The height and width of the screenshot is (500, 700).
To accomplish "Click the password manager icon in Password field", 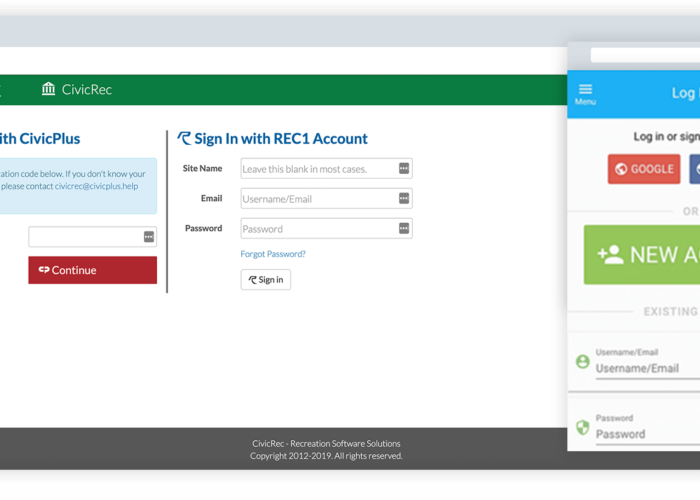I will tap(404, 228).
